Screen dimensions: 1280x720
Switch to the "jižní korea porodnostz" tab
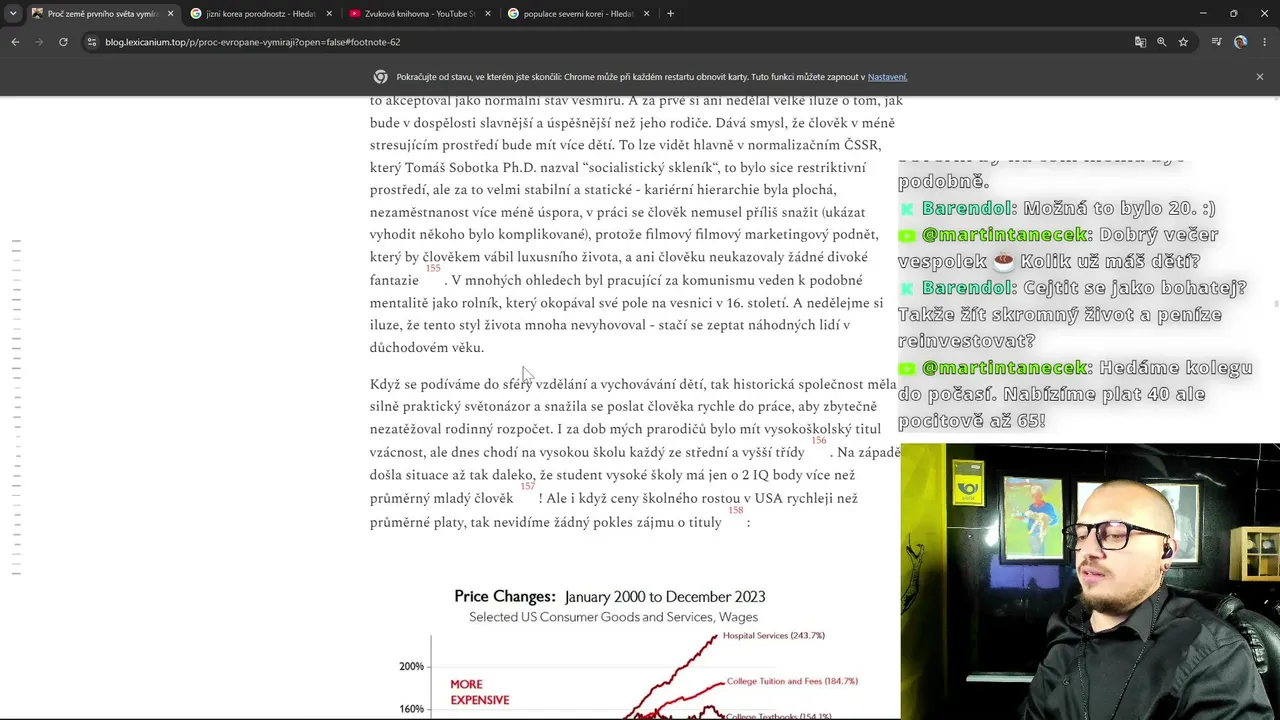[262, 14]
